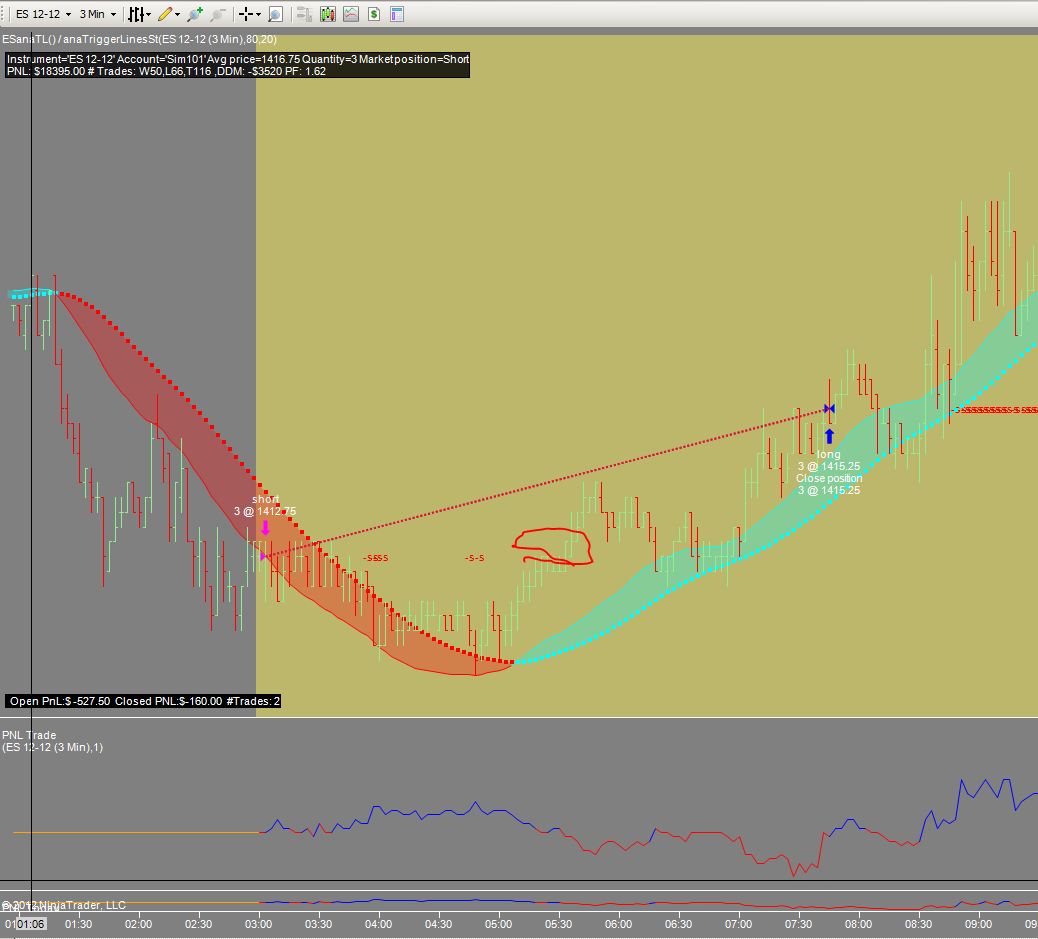Click the 08:00 time axis label

pos(858,924)
